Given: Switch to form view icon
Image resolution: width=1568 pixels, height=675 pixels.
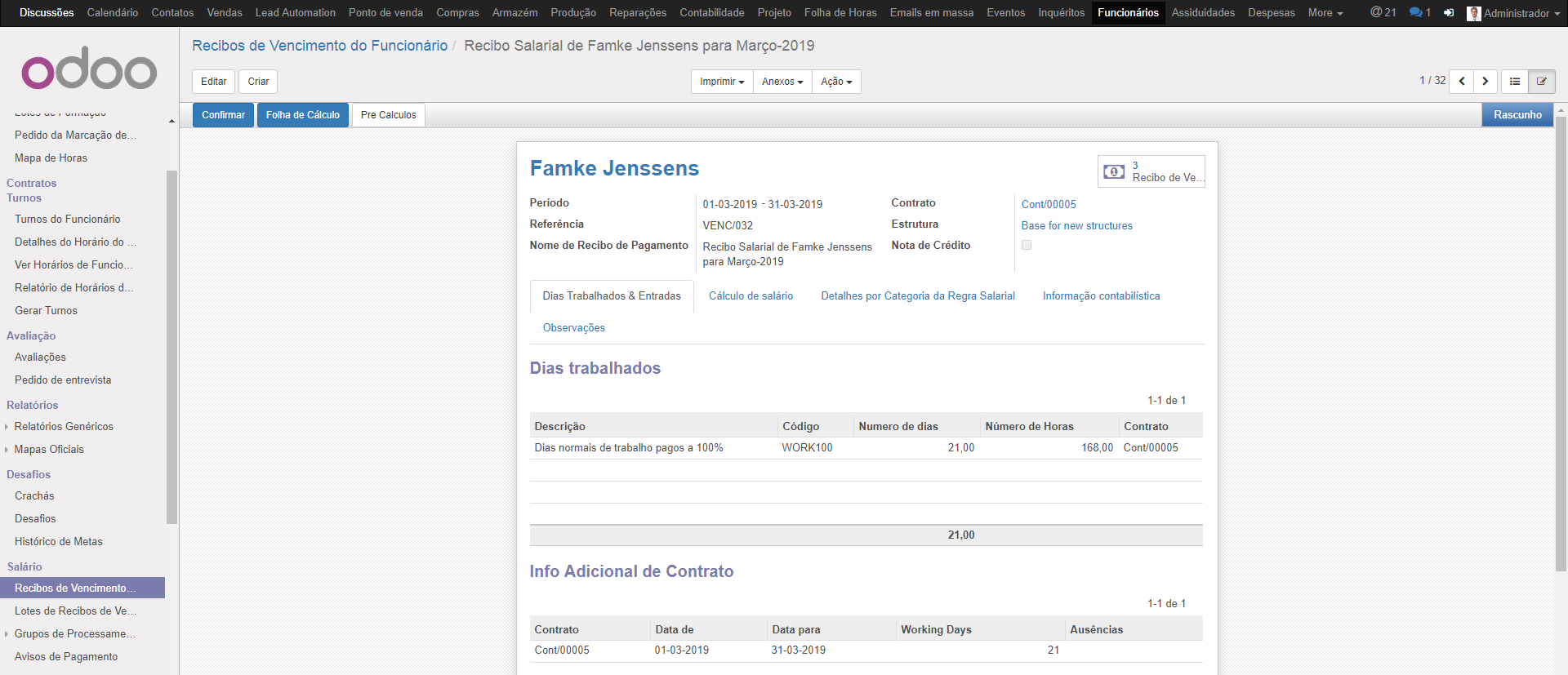Looking at the screenshot, I should tap(1542, 81).
